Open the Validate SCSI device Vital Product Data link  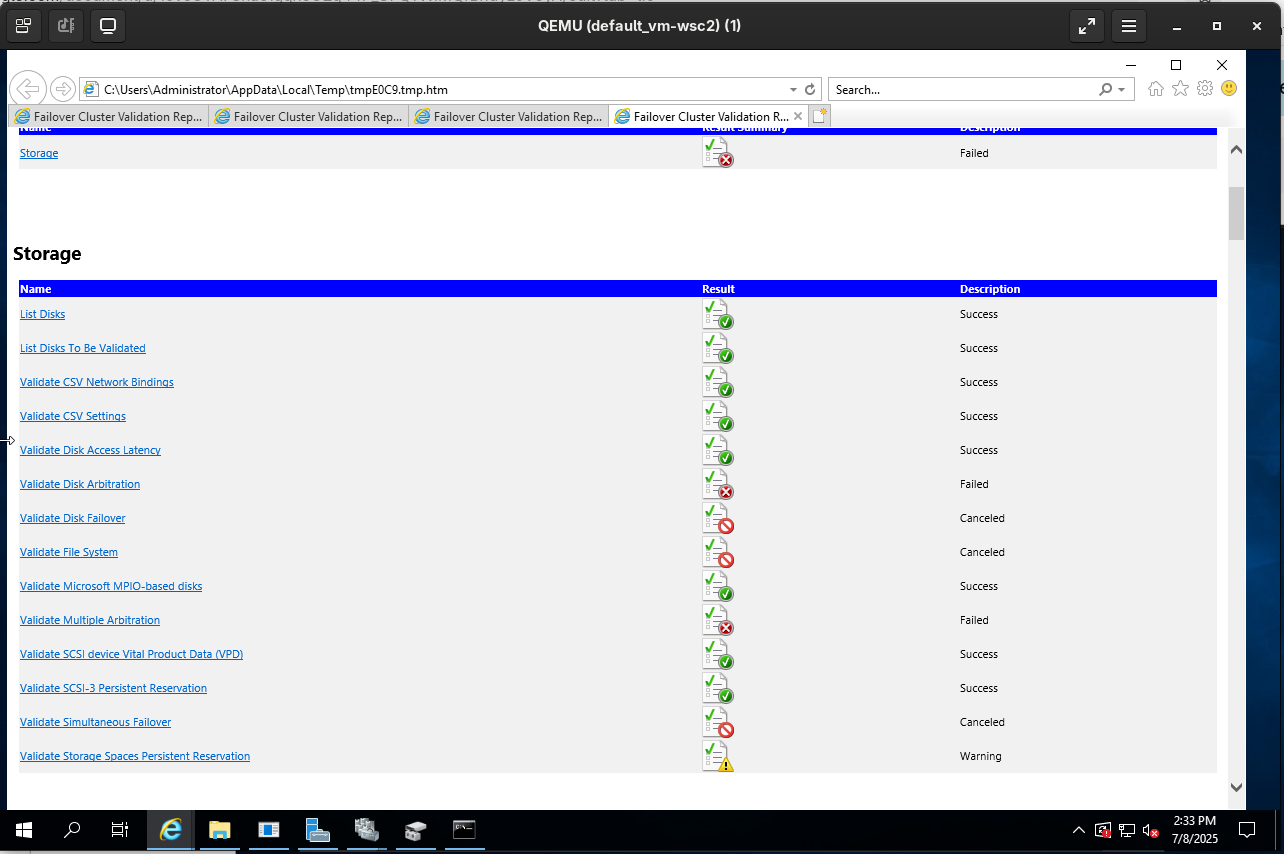132,654
